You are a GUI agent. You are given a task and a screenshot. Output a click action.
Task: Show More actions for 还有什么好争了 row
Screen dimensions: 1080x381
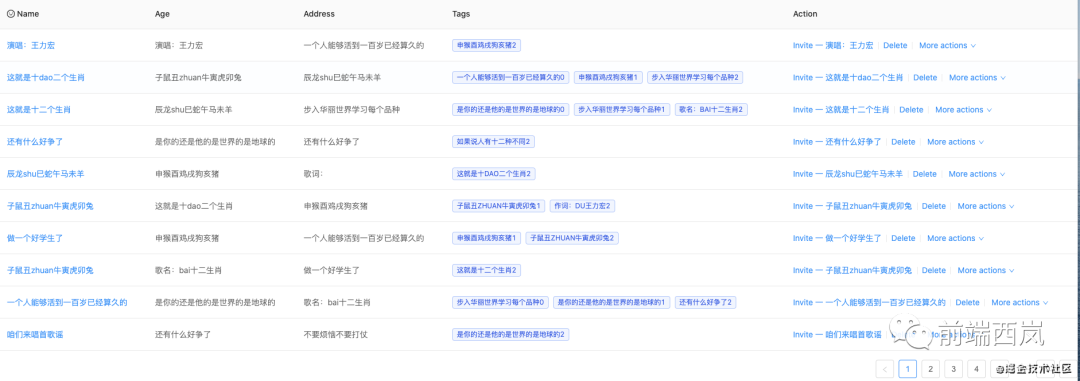pyautogui.click(x=955, y=142)
